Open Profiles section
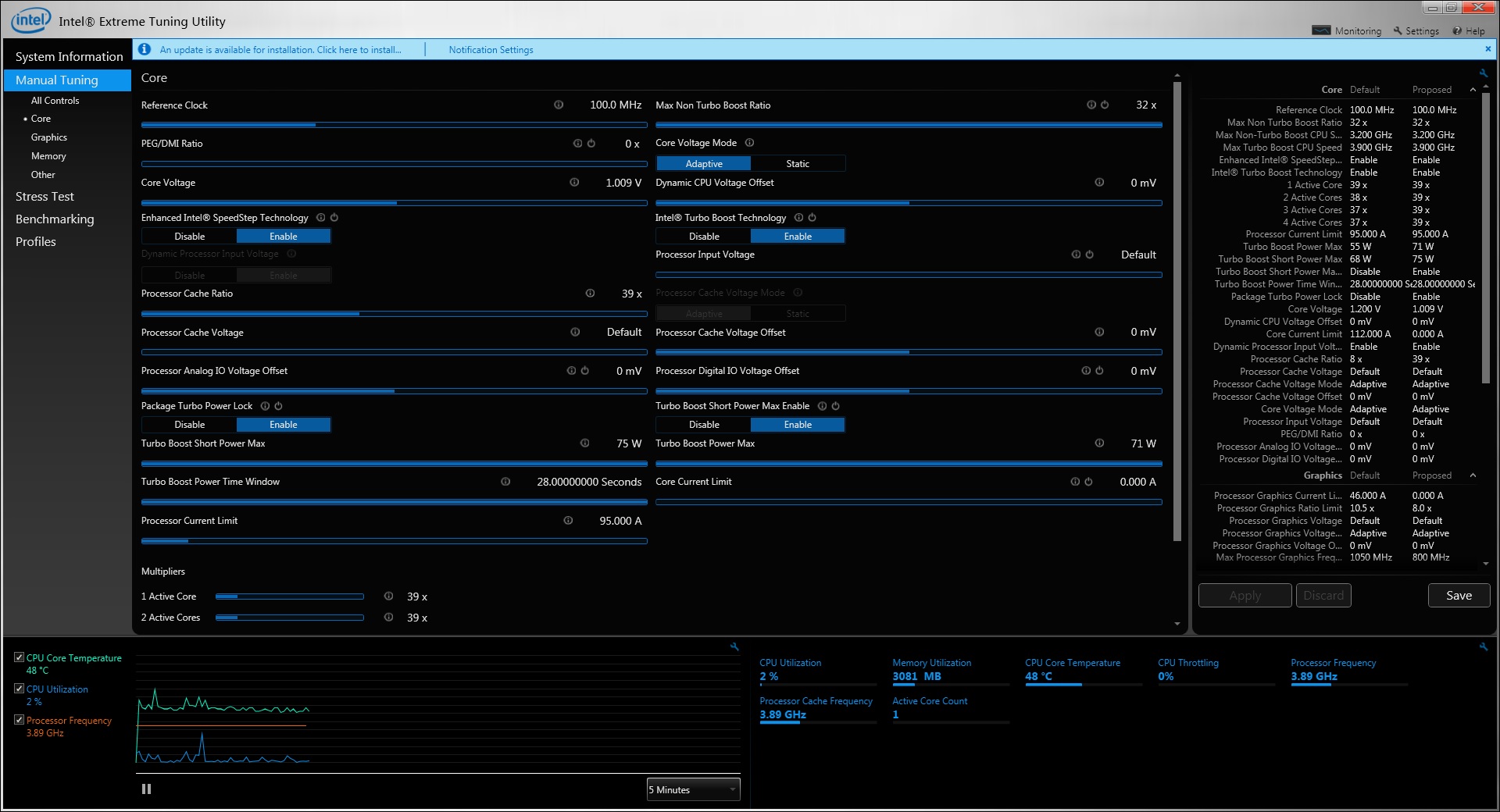The width and height of the screenshot is (1500, 812). (x=36, y=242)
